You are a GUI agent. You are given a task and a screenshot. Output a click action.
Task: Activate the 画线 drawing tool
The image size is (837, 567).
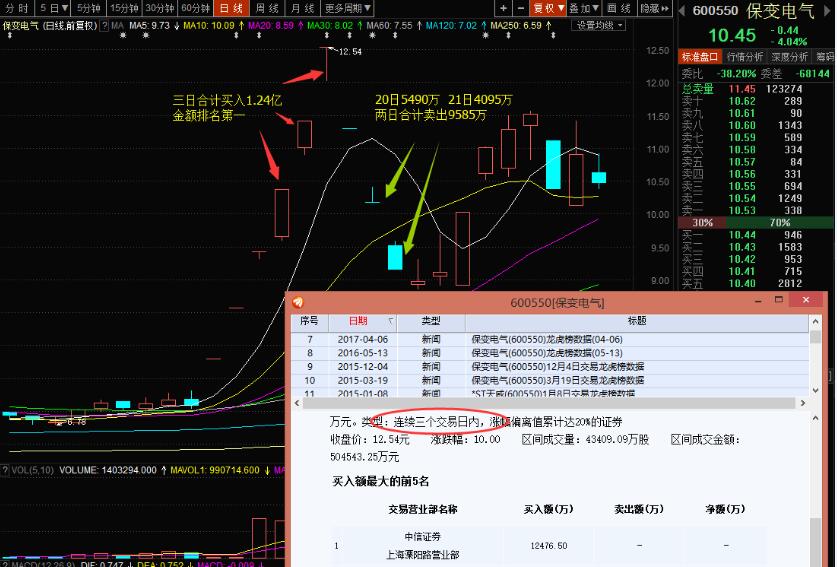pyautogui.click(x=619, y=8)
